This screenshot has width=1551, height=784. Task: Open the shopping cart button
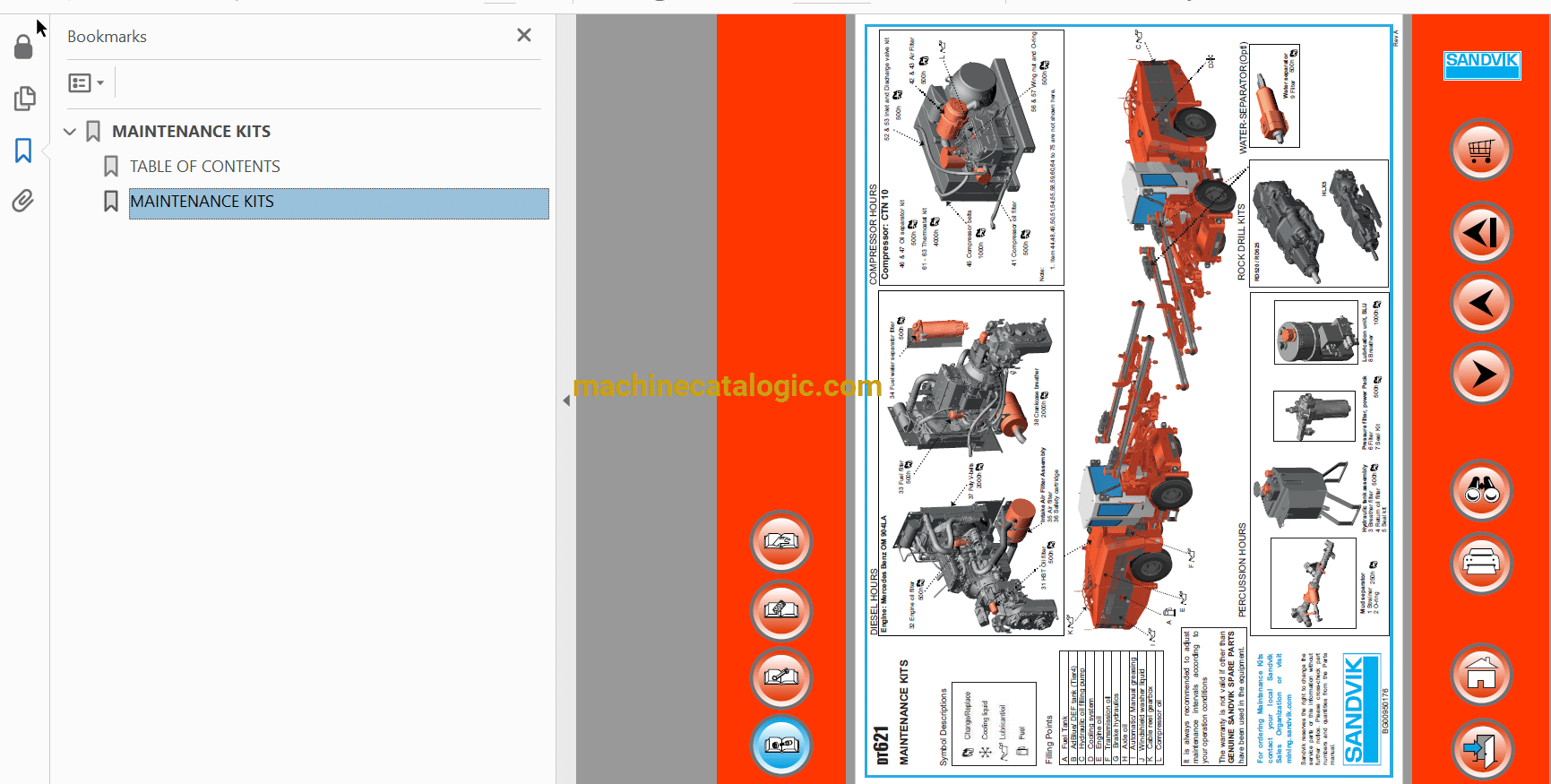point(1481,150)
